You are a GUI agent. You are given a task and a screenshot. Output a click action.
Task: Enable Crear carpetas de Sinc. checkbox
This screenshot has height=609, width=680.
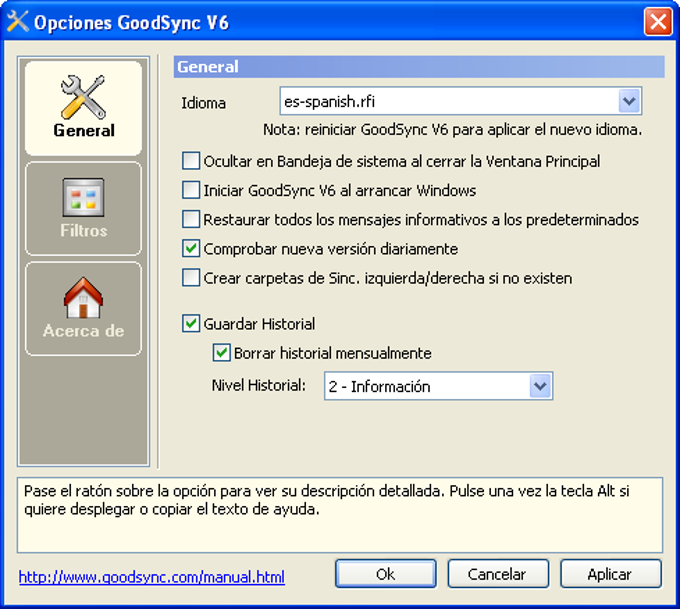click(191, 278)
